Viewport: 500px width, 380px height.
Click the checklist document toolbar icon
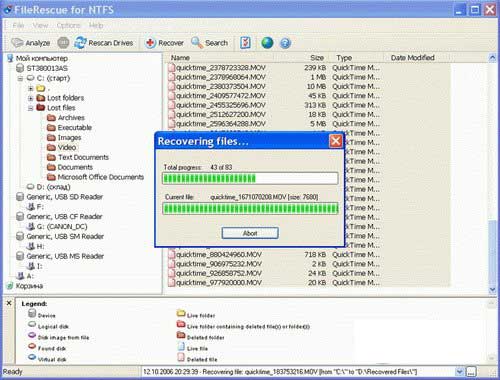[x=245, y=43]
